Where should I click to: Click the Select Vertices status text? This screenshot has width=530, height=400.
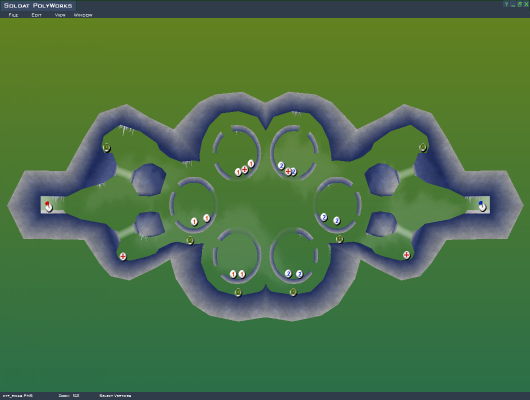[x=115, y=395]
